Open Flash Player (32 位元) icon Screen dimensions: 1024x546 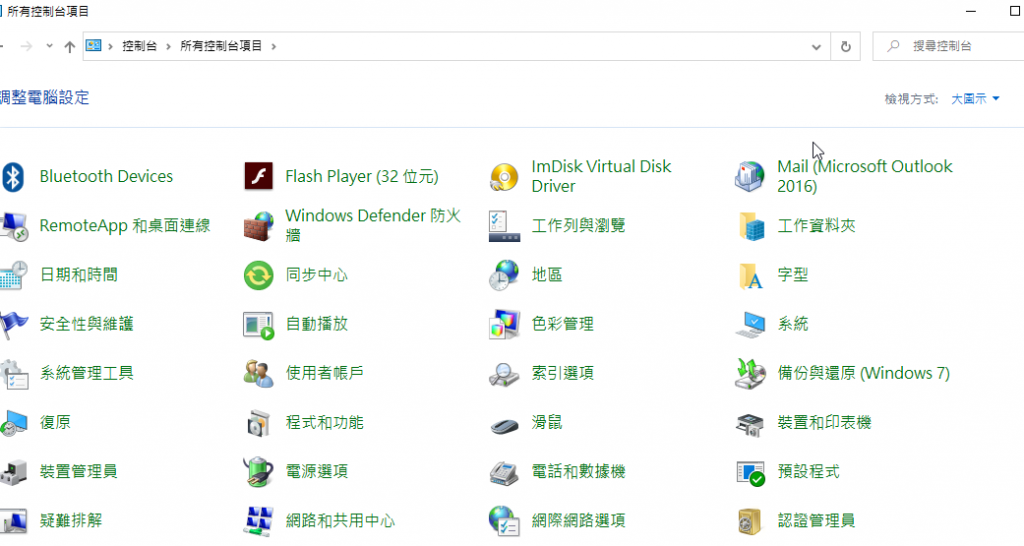click(259, 177)
